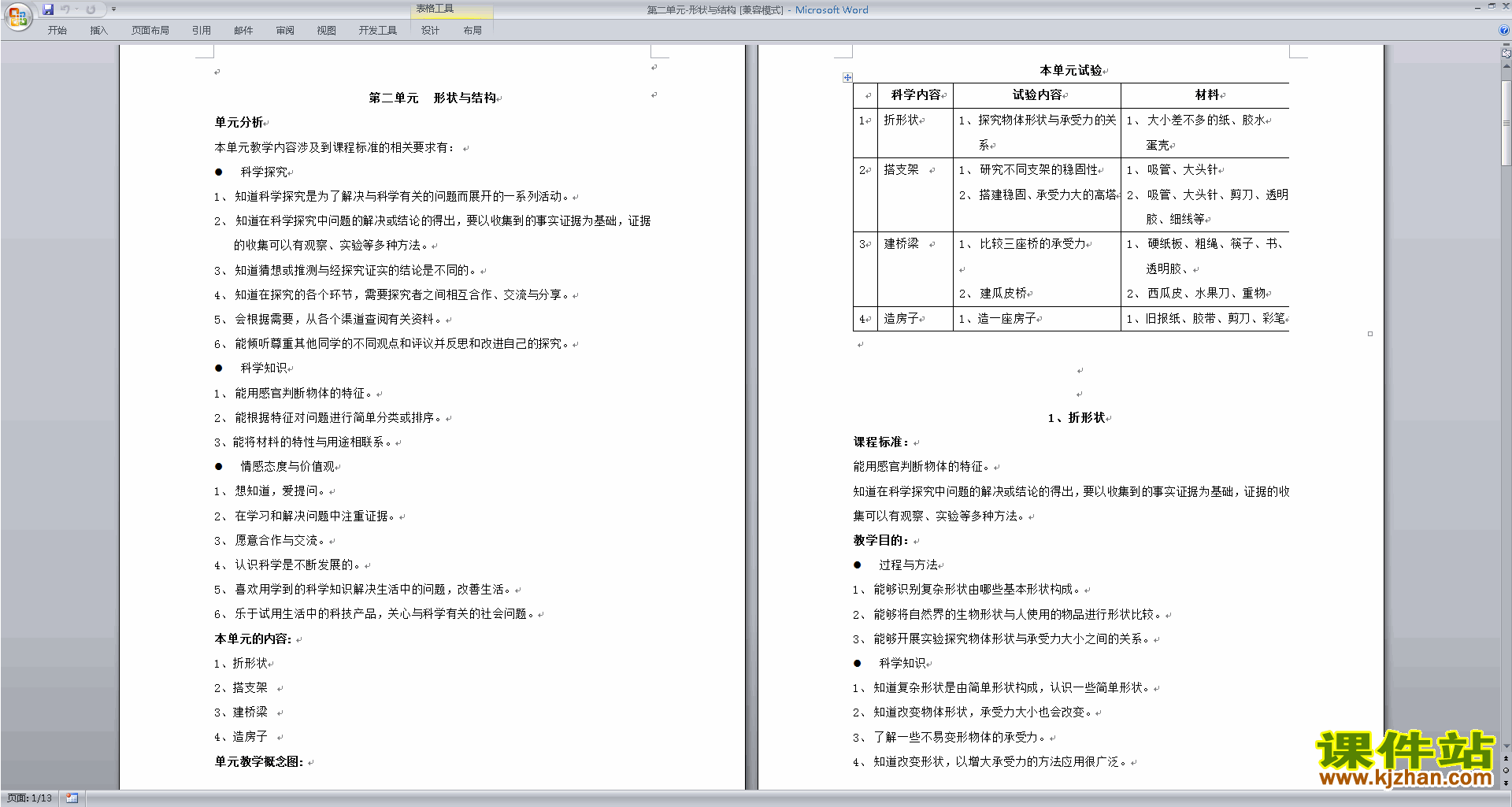Open Customize Quick Access Toolbar dropdown
The image size is (1512, 807).
click(x=113, y=9)
